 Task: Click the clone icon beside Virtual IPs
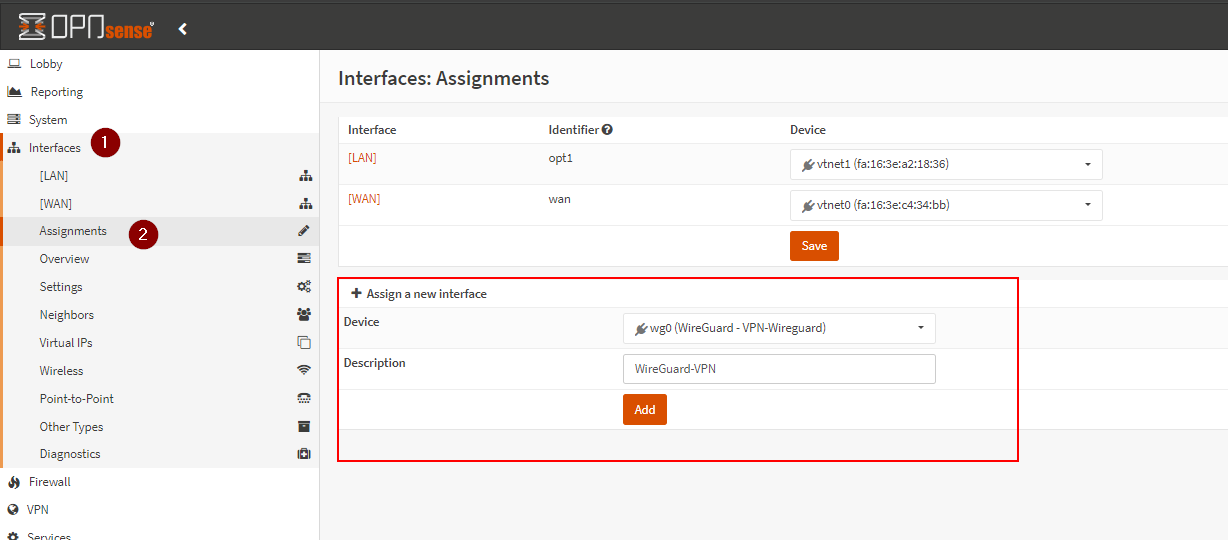pyautogui.click(x=304, y=343)
